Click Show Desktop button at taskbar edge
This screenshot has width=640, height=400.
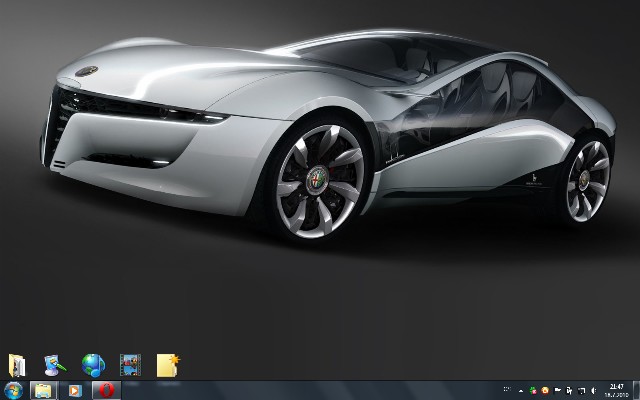[636, 390]
